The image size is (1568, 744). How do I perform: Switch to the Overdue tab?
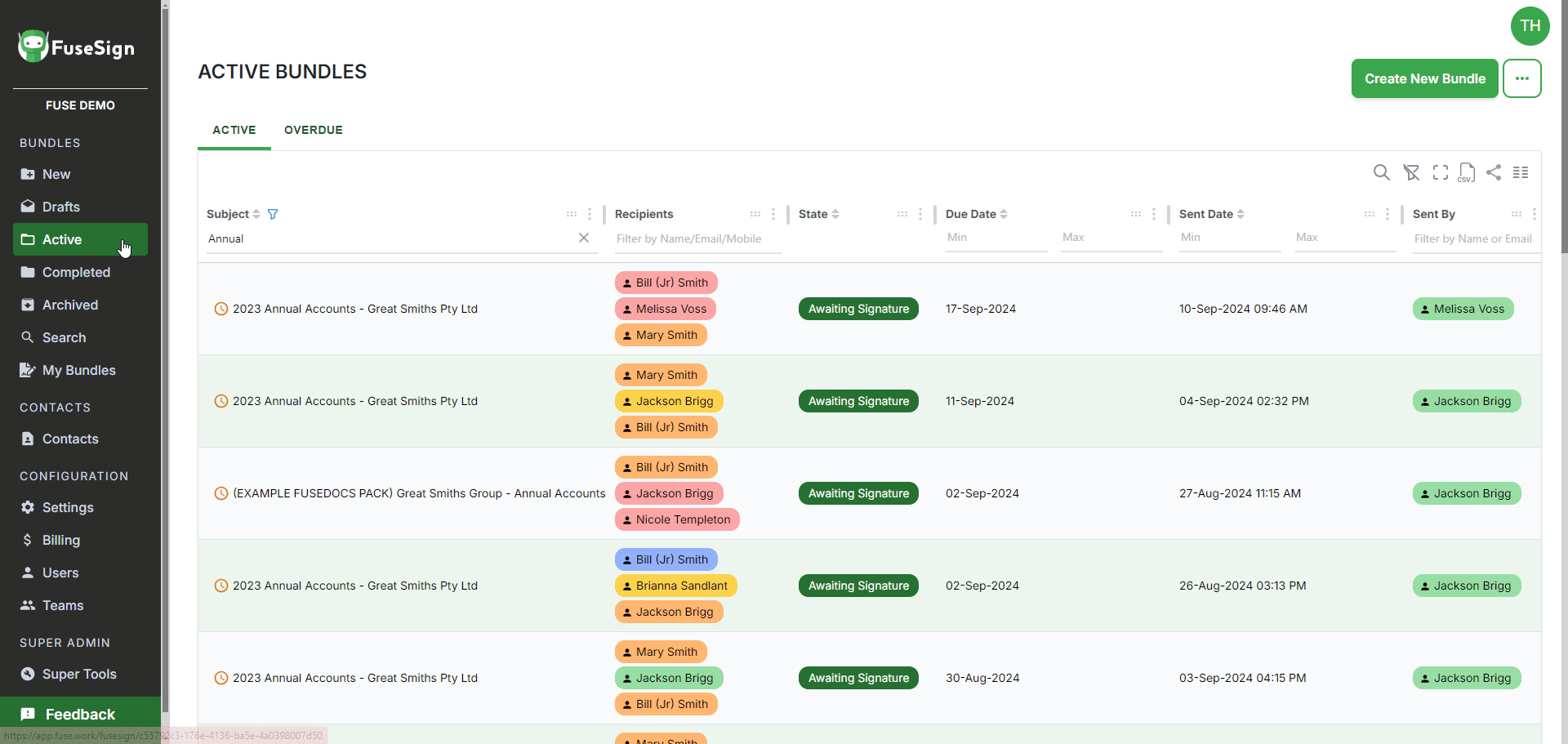click(x=314, y=130)
